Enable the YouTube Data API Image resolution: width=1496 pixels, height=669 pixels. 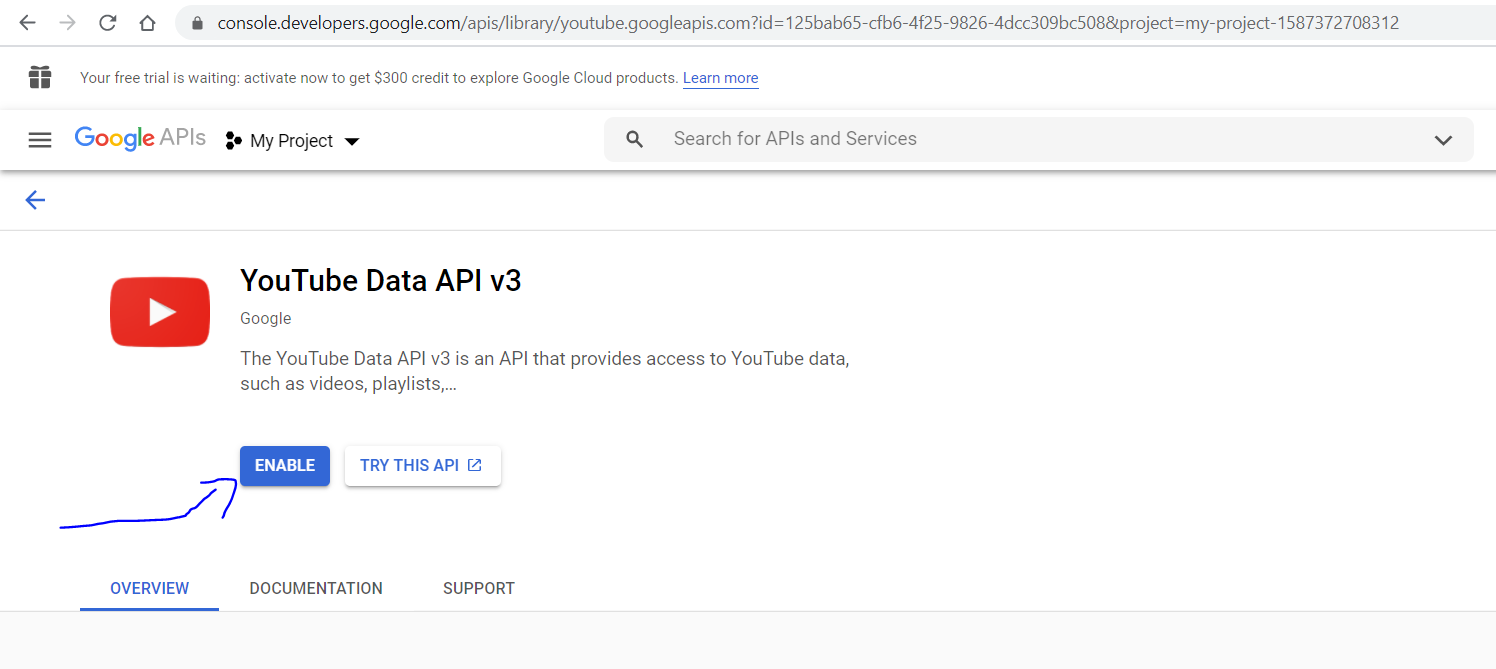285,466
